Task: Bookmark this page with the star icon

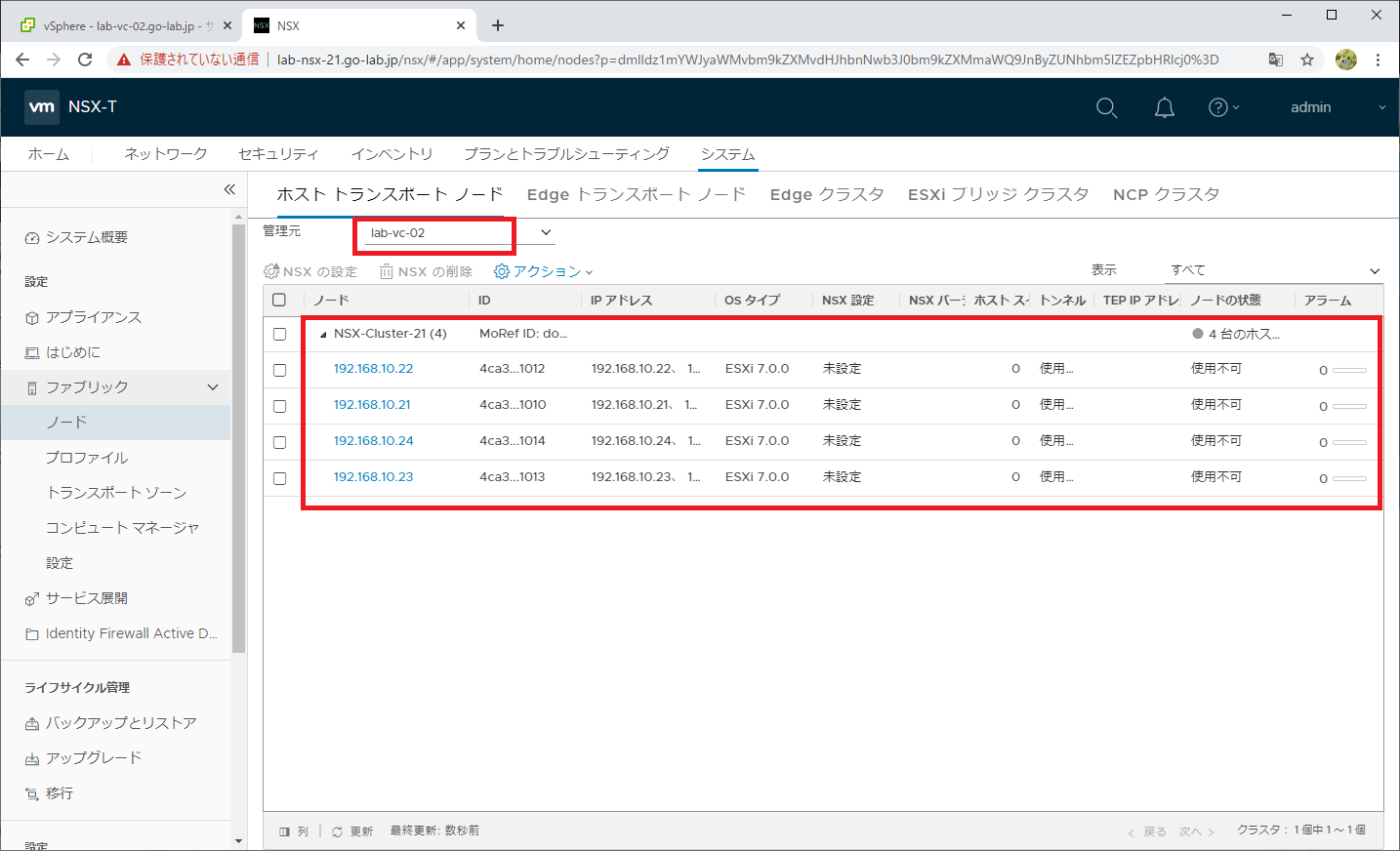Action: 1307,60
